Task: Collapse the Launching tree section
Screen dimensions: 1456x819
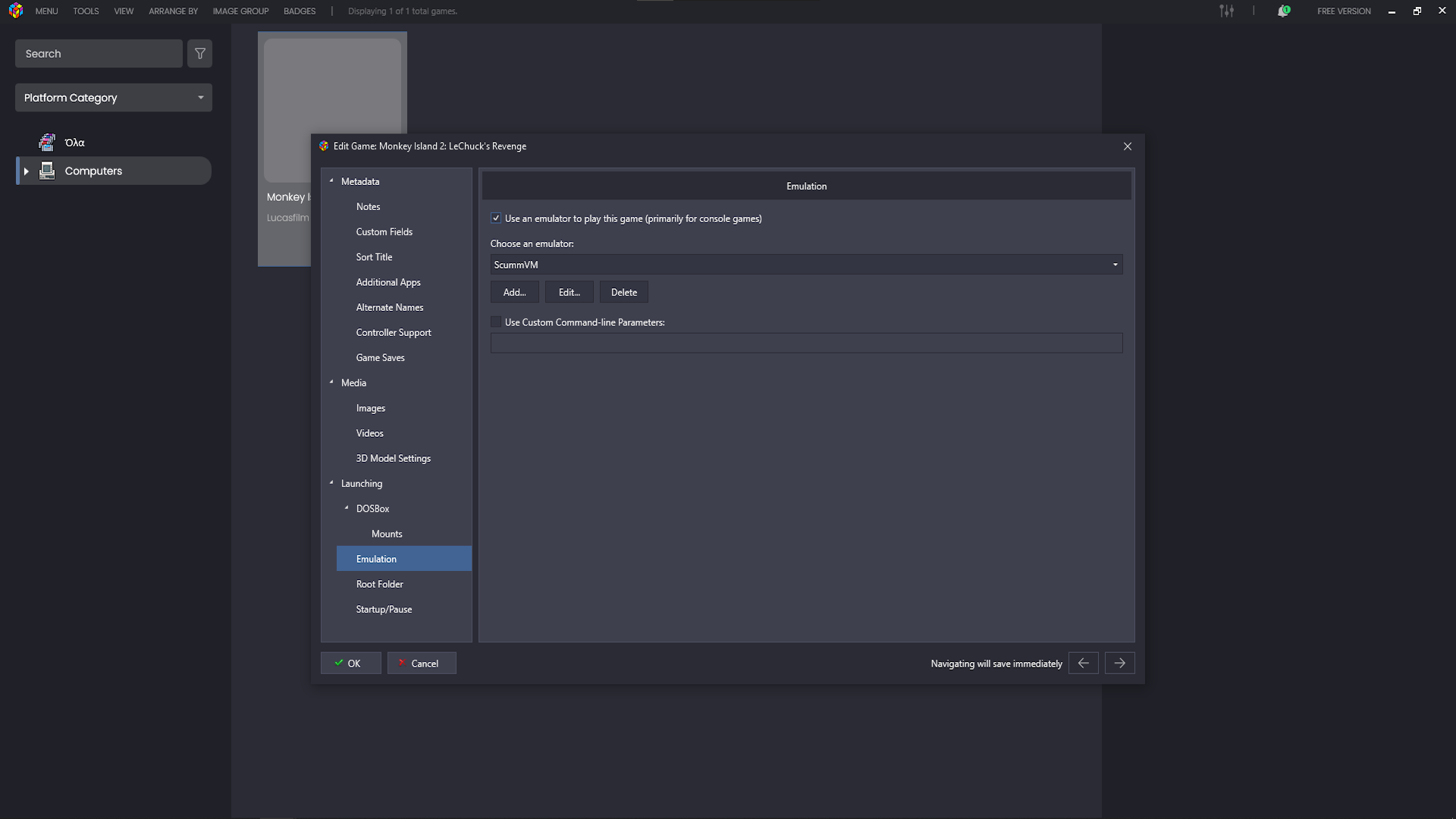Action: click(331, 483)
